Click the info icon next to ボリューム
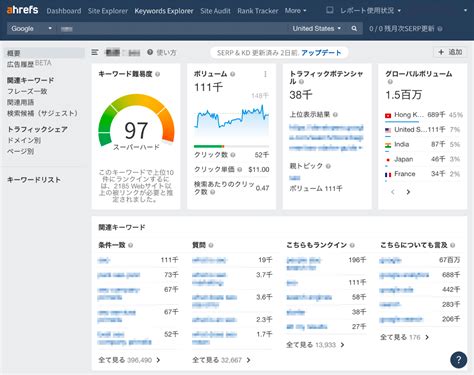 [x=232, y=74]
